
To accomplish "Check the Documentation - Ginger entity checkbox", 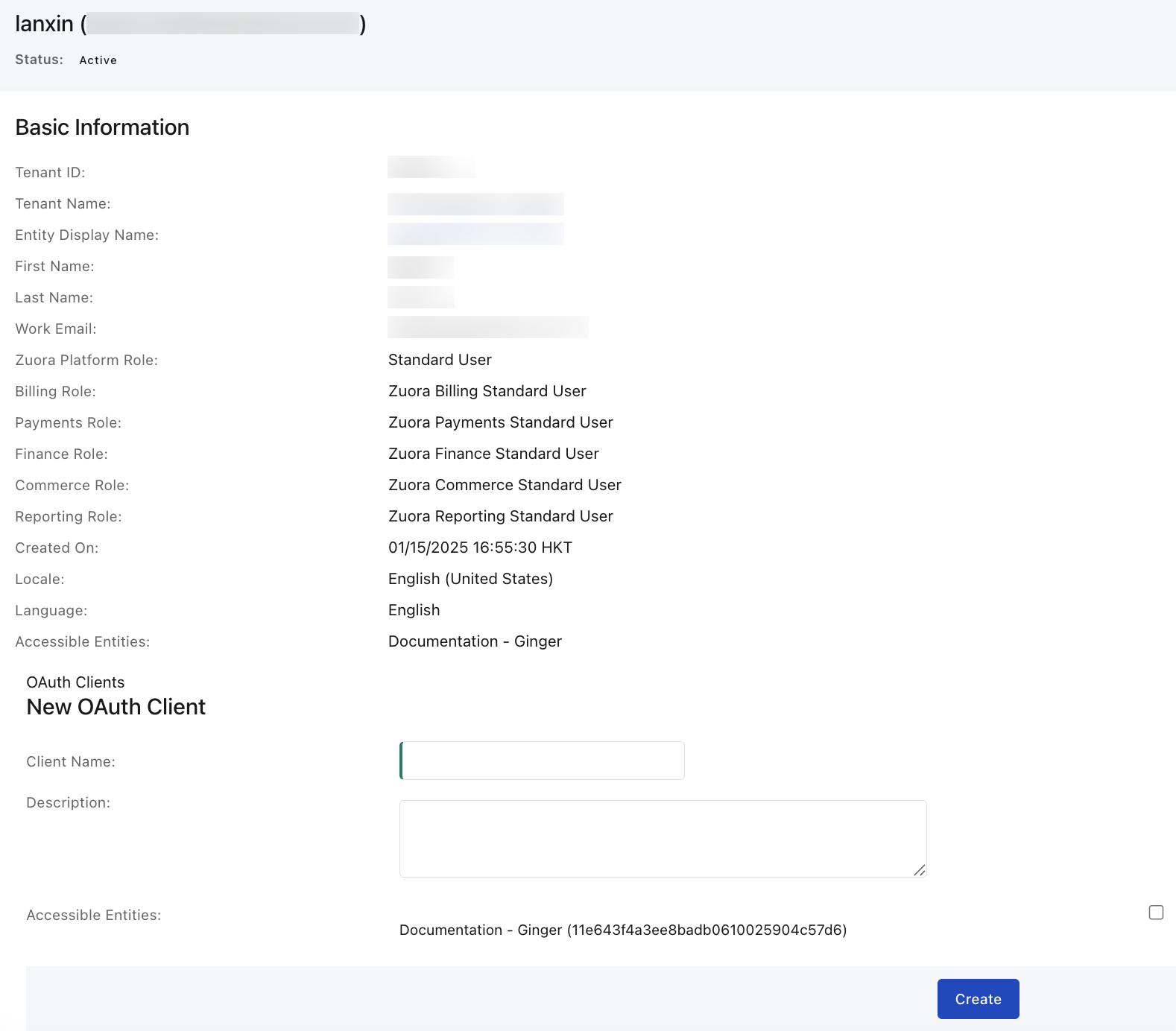I will click(1156, 913).
